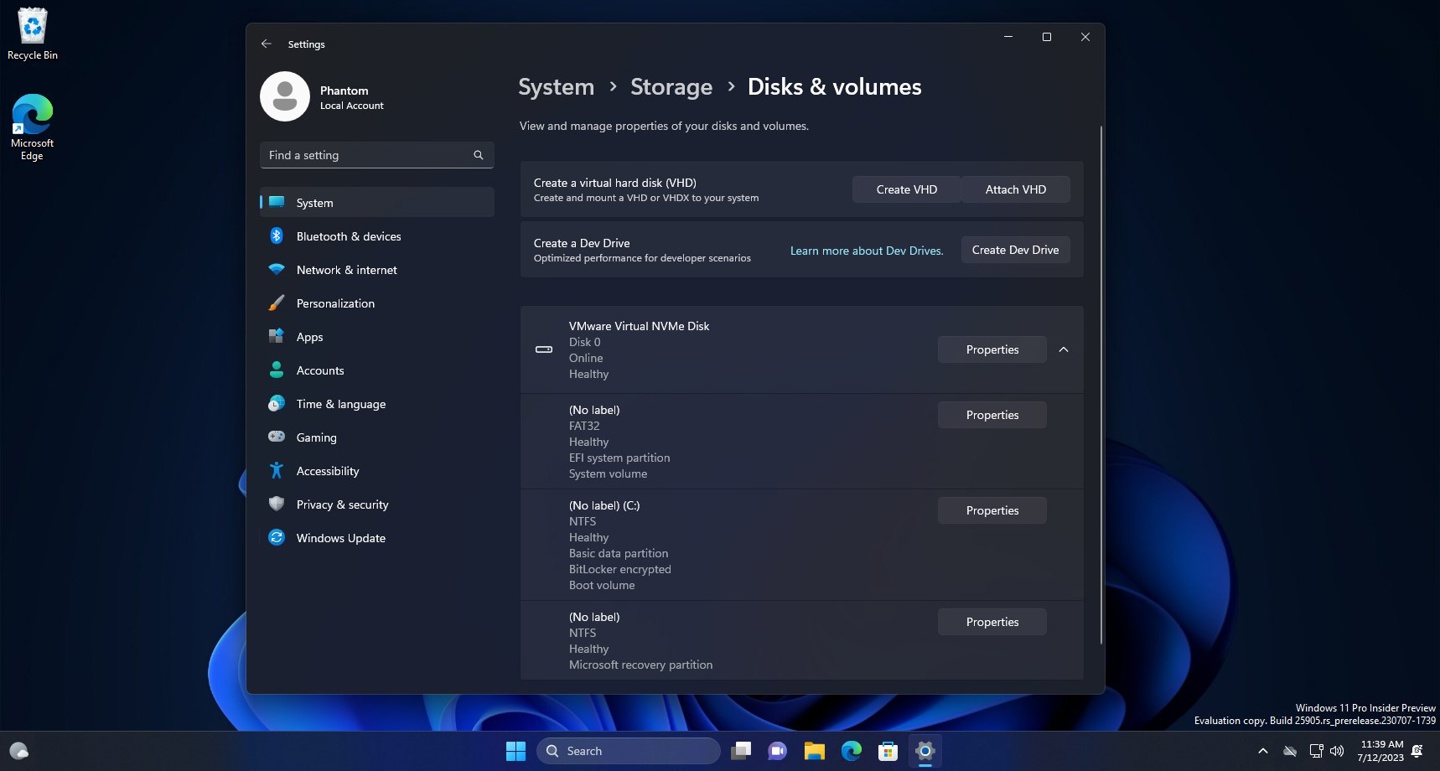Open File Explorer from taskbar
1440x771 pixels.
click(x=814, y=750)
